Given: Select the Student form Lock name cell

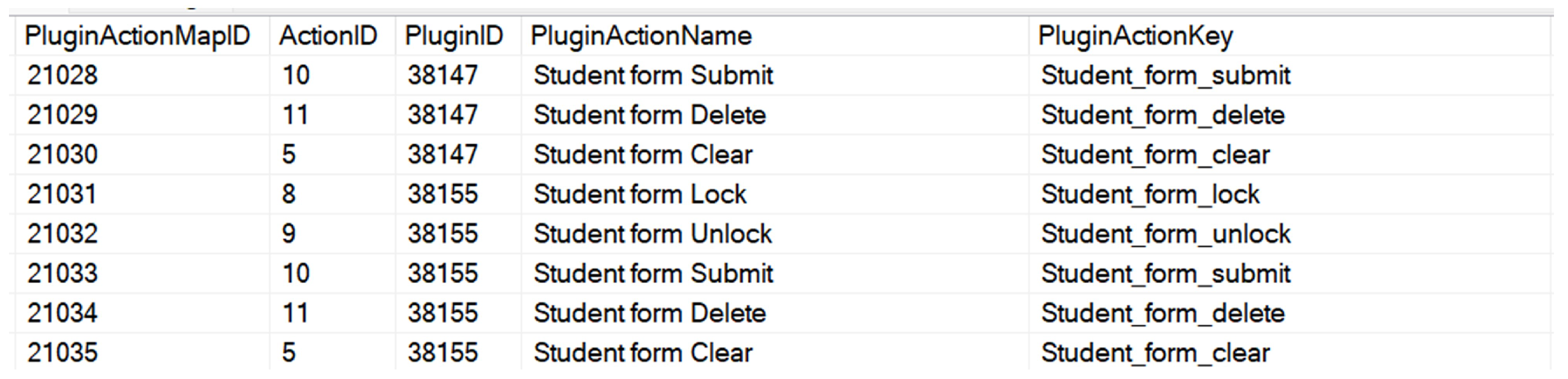Looking at the screenshot, I should (640, 195).
